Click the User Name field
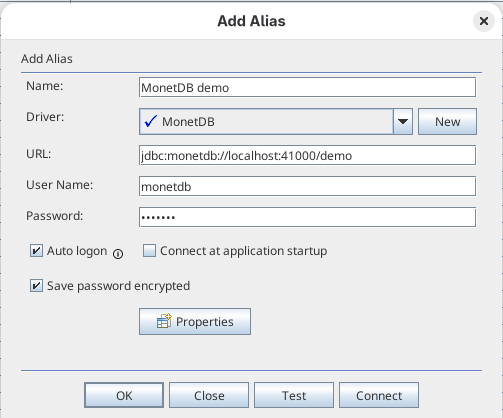Viewport: 503px width, 418px height. coord(307,186)
